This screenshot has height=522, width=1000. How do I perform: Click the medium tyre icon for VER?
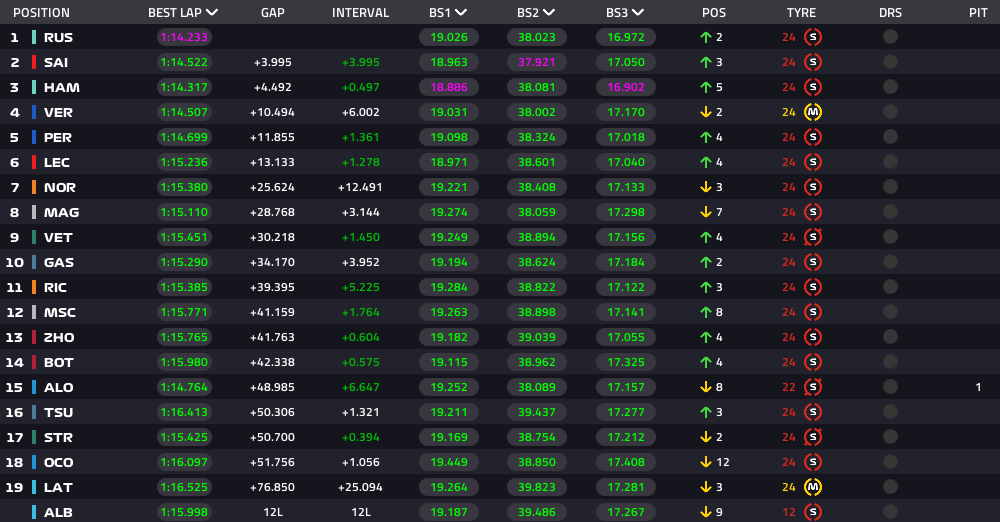tap(812, 112)
